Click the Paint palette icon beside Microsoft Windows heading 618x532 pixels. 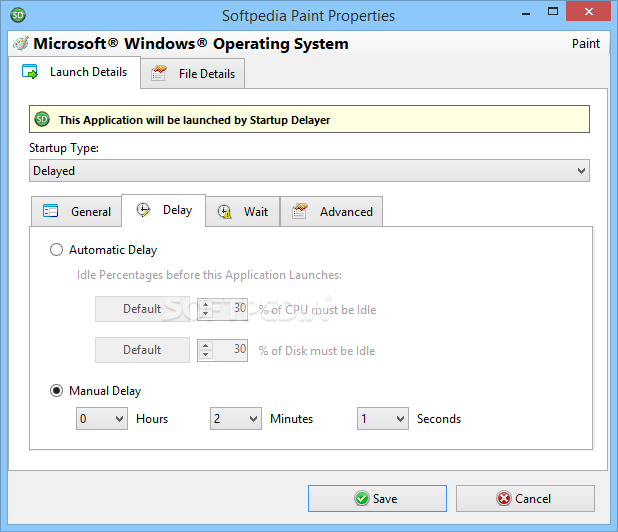[x=20, y=43]
